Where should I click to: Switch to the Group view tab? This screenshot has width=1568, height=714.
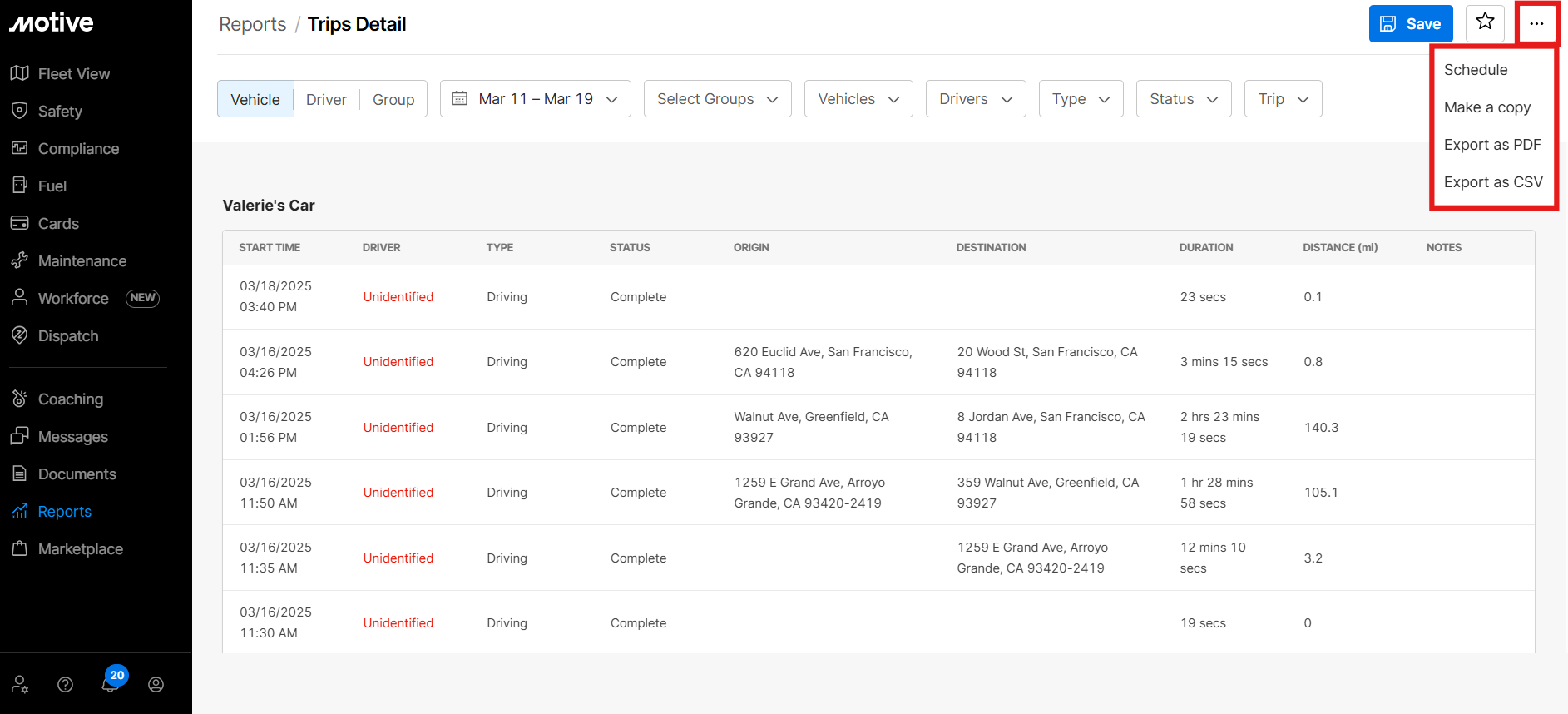coord(393,99)
